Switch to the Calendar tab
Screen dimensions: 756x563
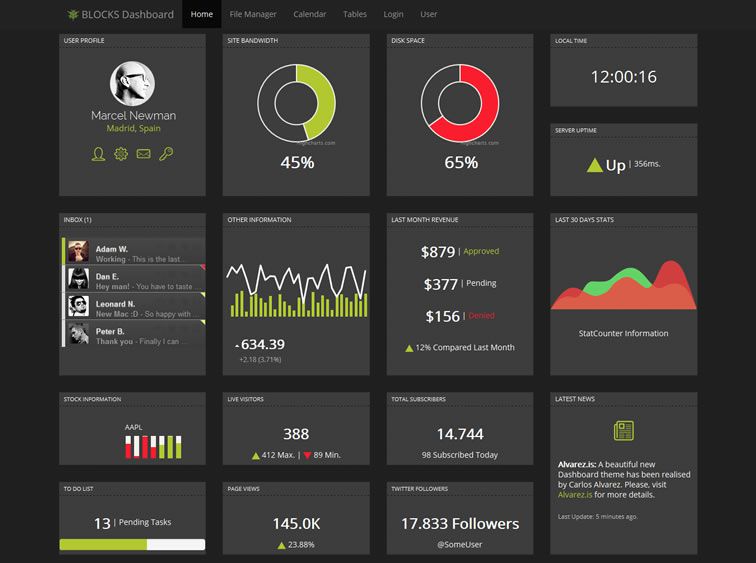tap(309, 15)
